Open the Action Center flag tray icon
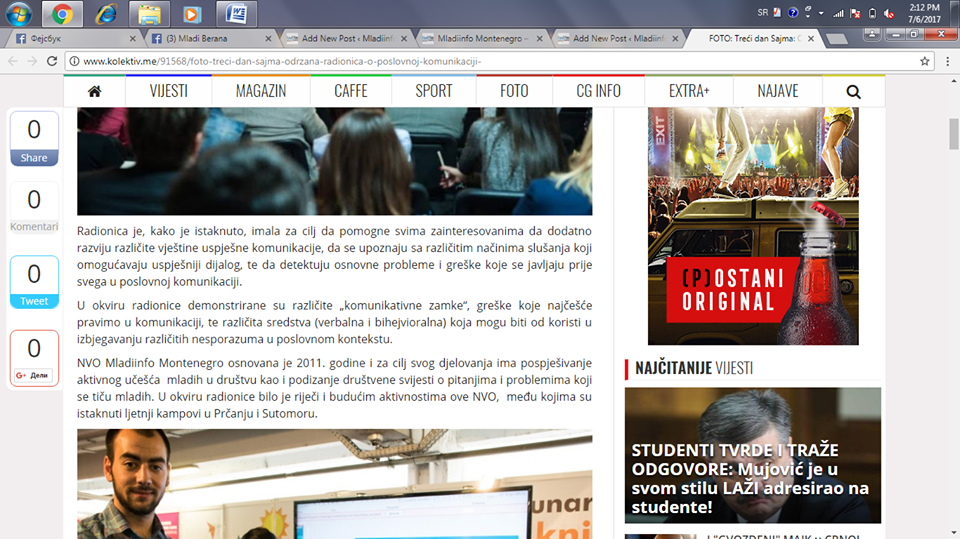960x539 pixels. click(x=855, y=13)
